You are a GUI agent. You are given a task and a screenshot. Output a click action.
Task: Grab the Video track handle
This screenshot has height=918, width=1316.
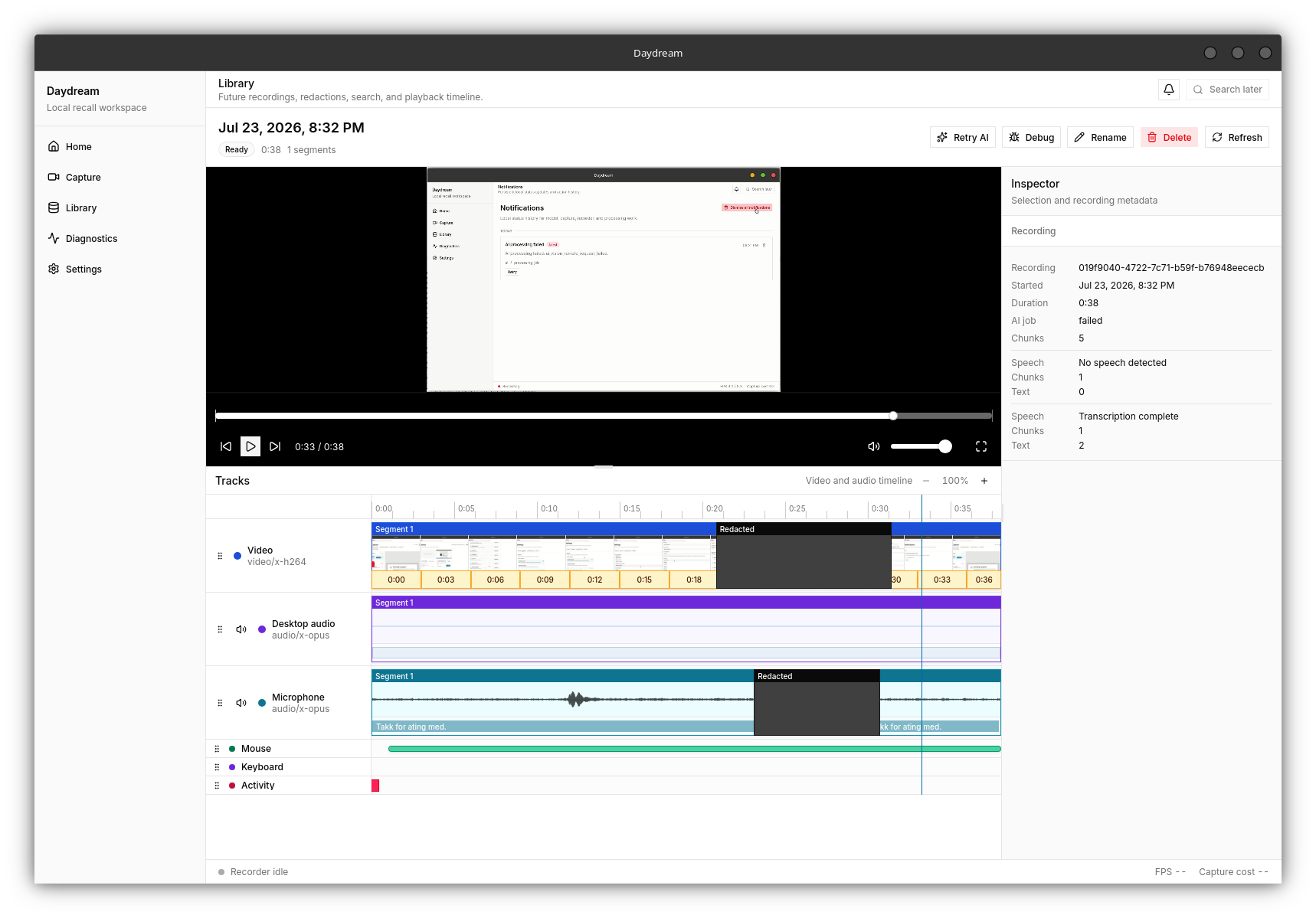coord(220,556)
